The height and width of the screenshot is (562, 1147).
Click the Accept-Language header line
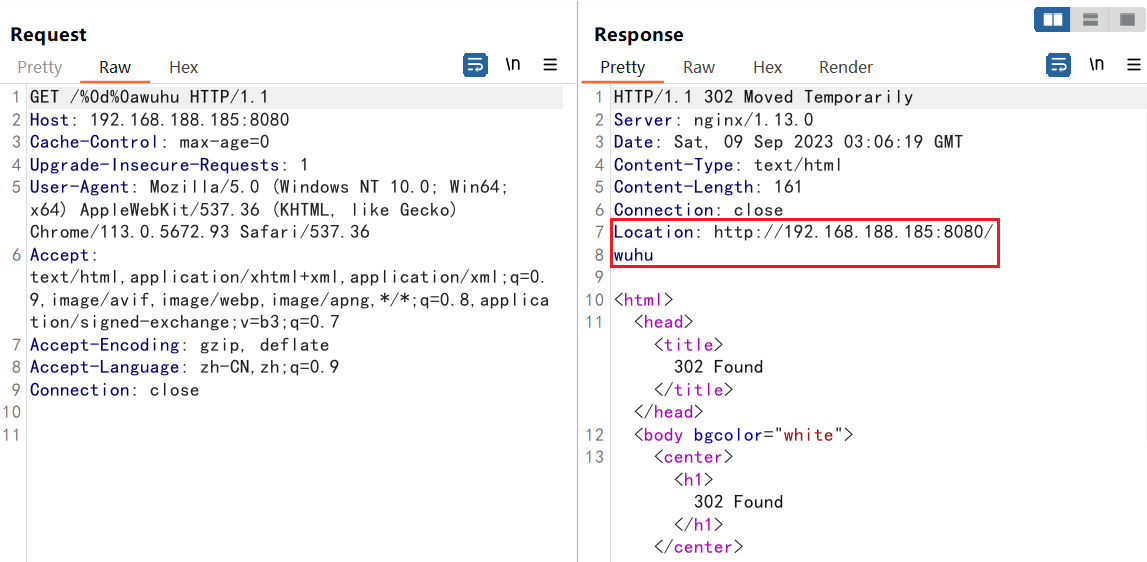coord(184,367)
